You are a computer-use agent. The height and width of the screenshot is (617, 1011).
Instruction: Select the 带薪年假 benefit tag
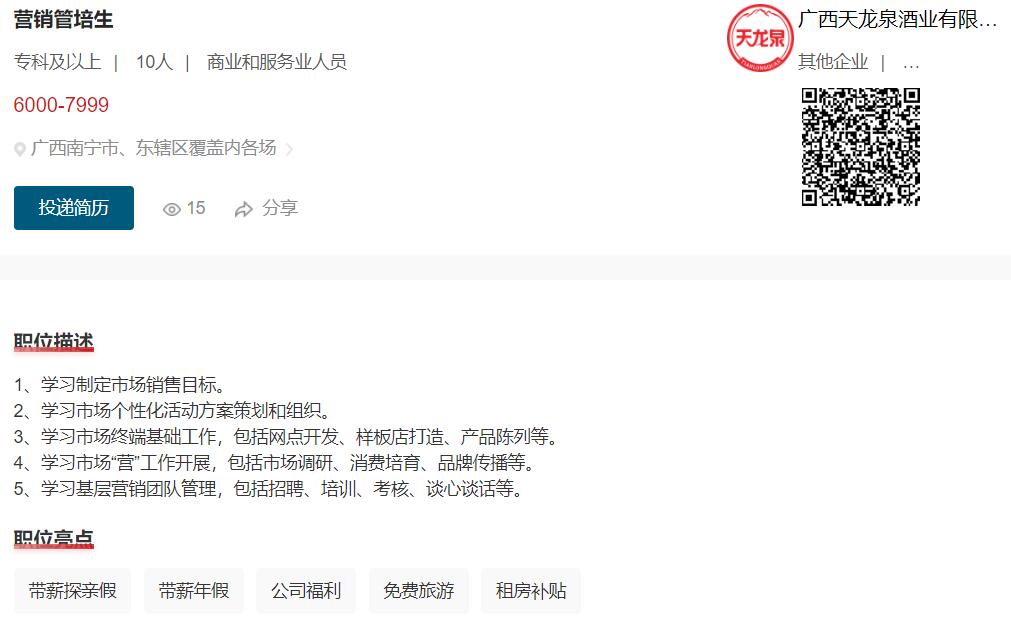[x=194, y=591]
